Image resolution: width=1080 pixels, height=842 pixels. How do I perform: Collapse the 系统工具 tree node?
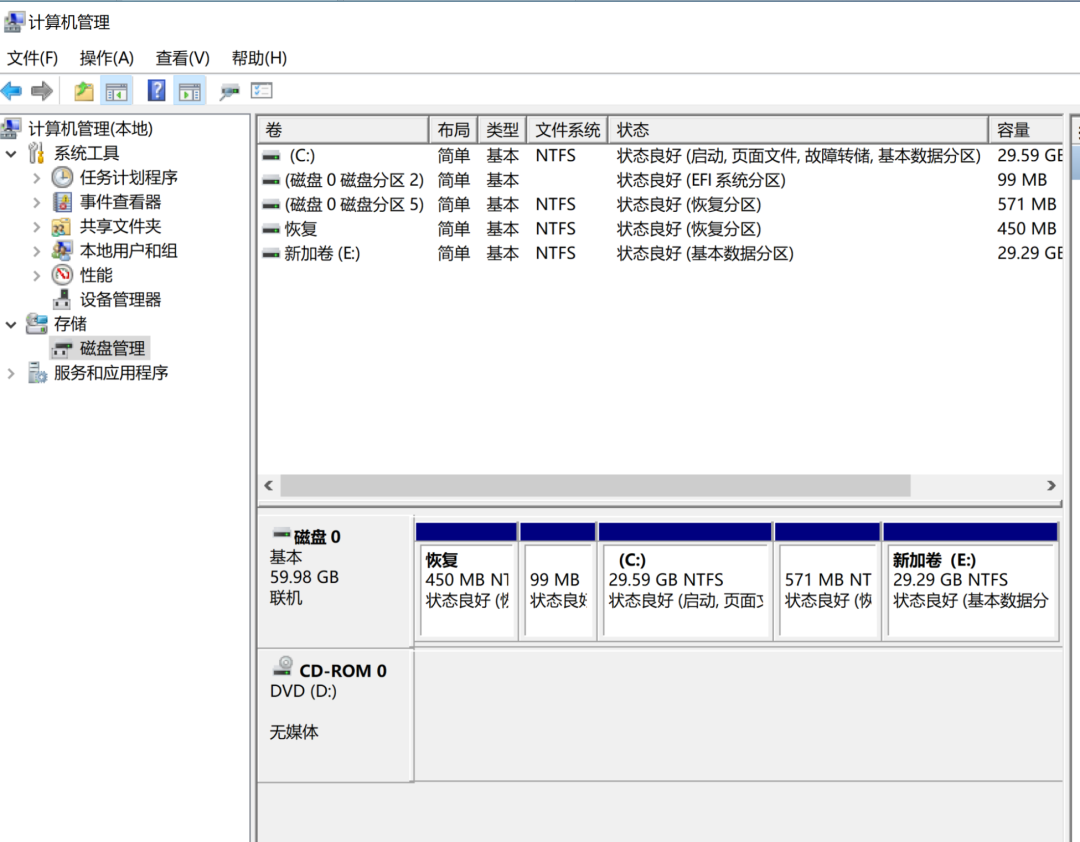click(x=11, y=154)
